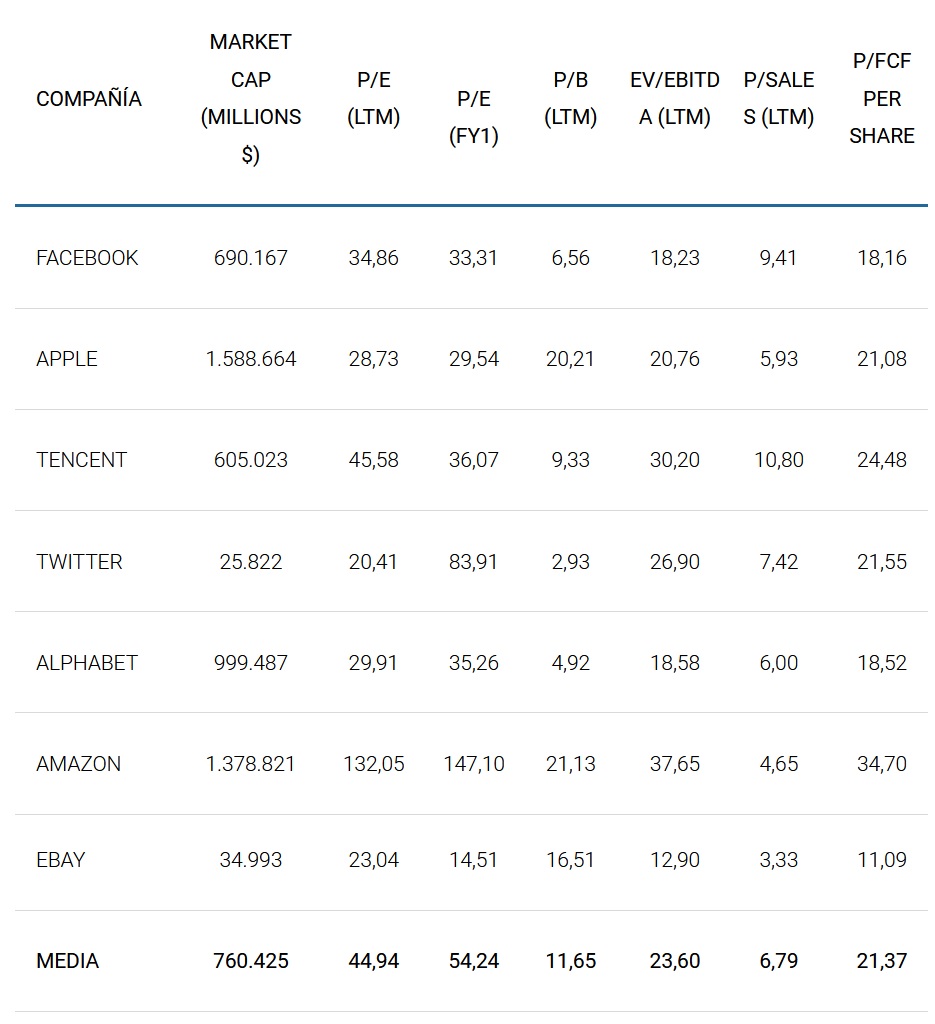Select the TWITTER company name cell

click(79, 562)
